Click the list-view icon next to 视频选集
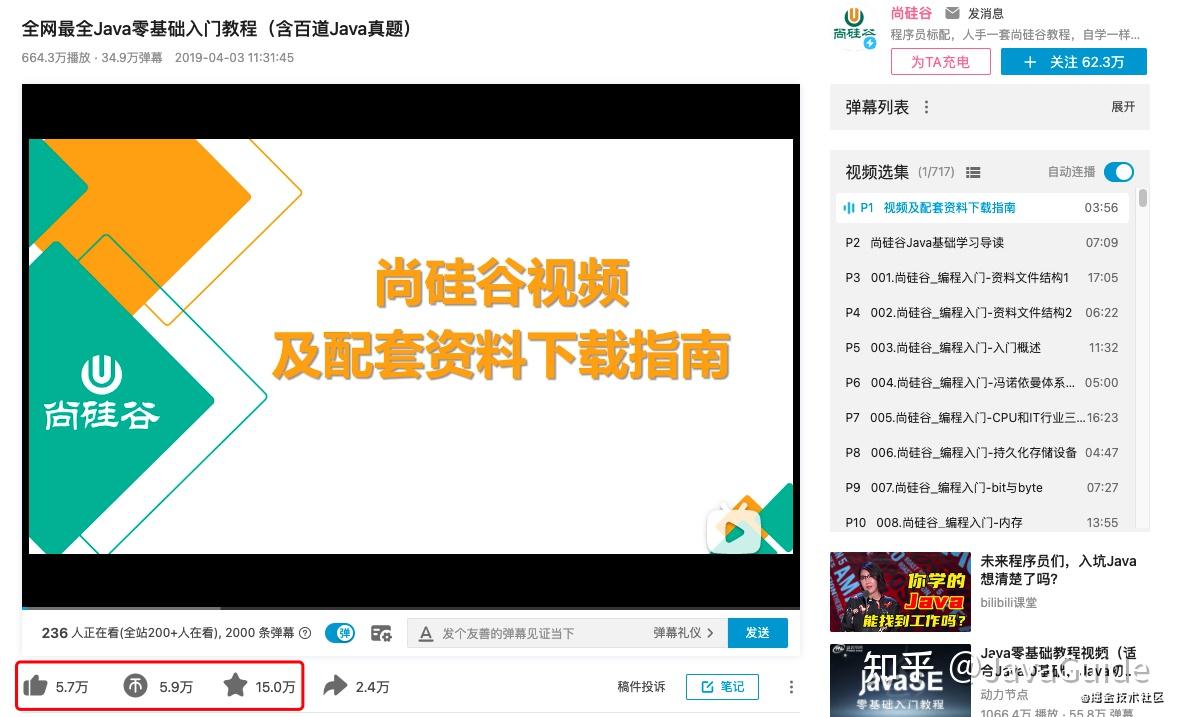 click(x=973, y=172)
